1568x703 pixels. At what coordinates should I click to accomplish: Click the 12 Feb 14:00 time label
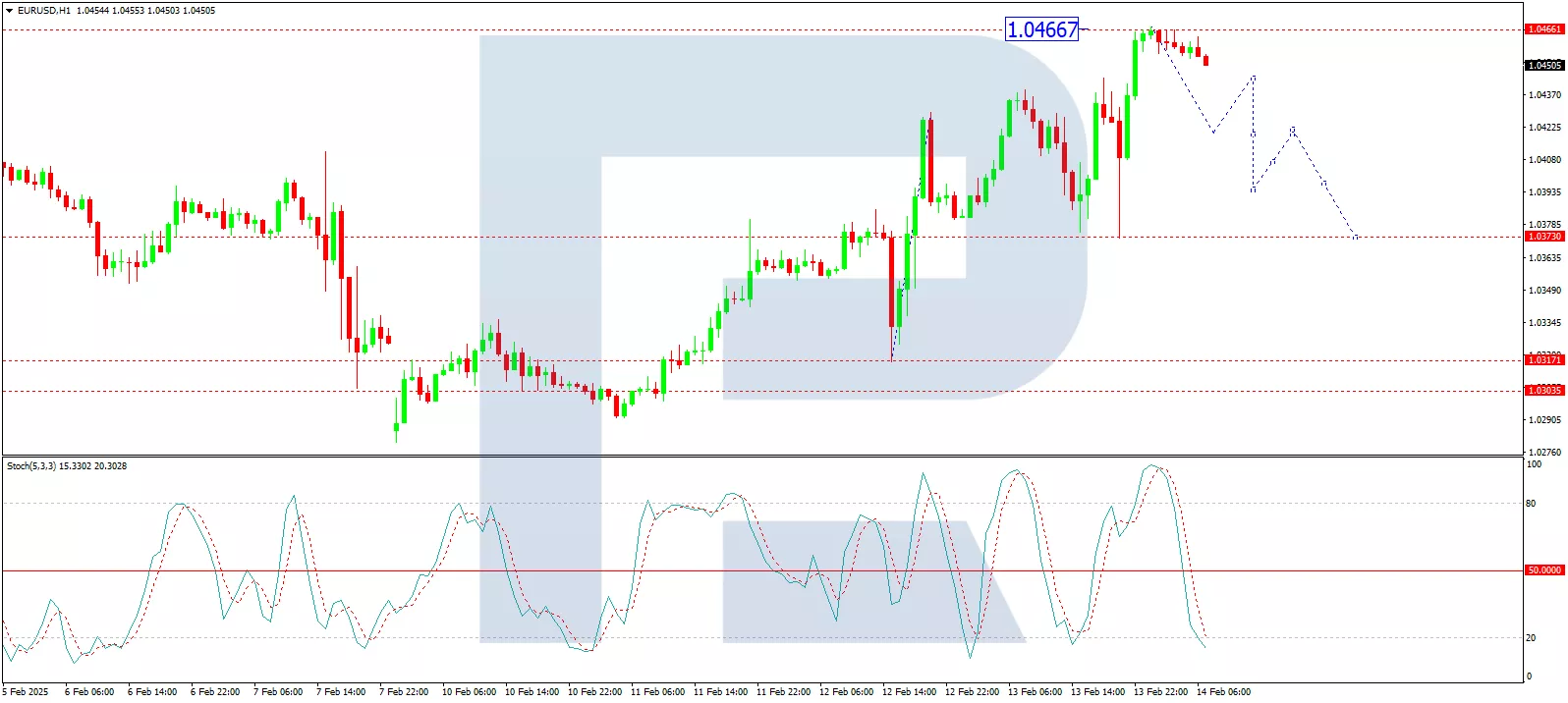click(909, 692)
